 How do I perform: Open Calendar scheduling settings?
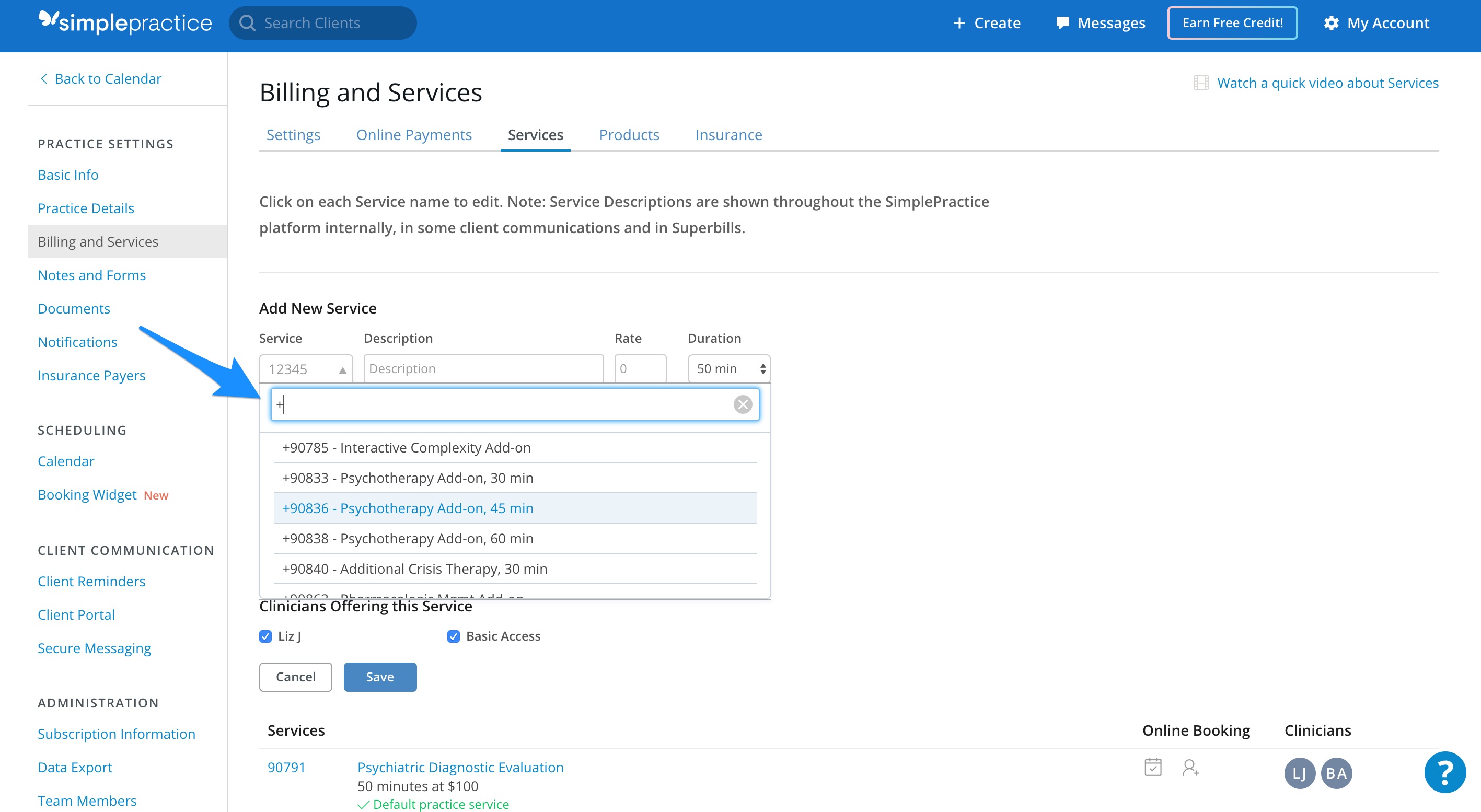pyautogui.click(x=66, y=461)
